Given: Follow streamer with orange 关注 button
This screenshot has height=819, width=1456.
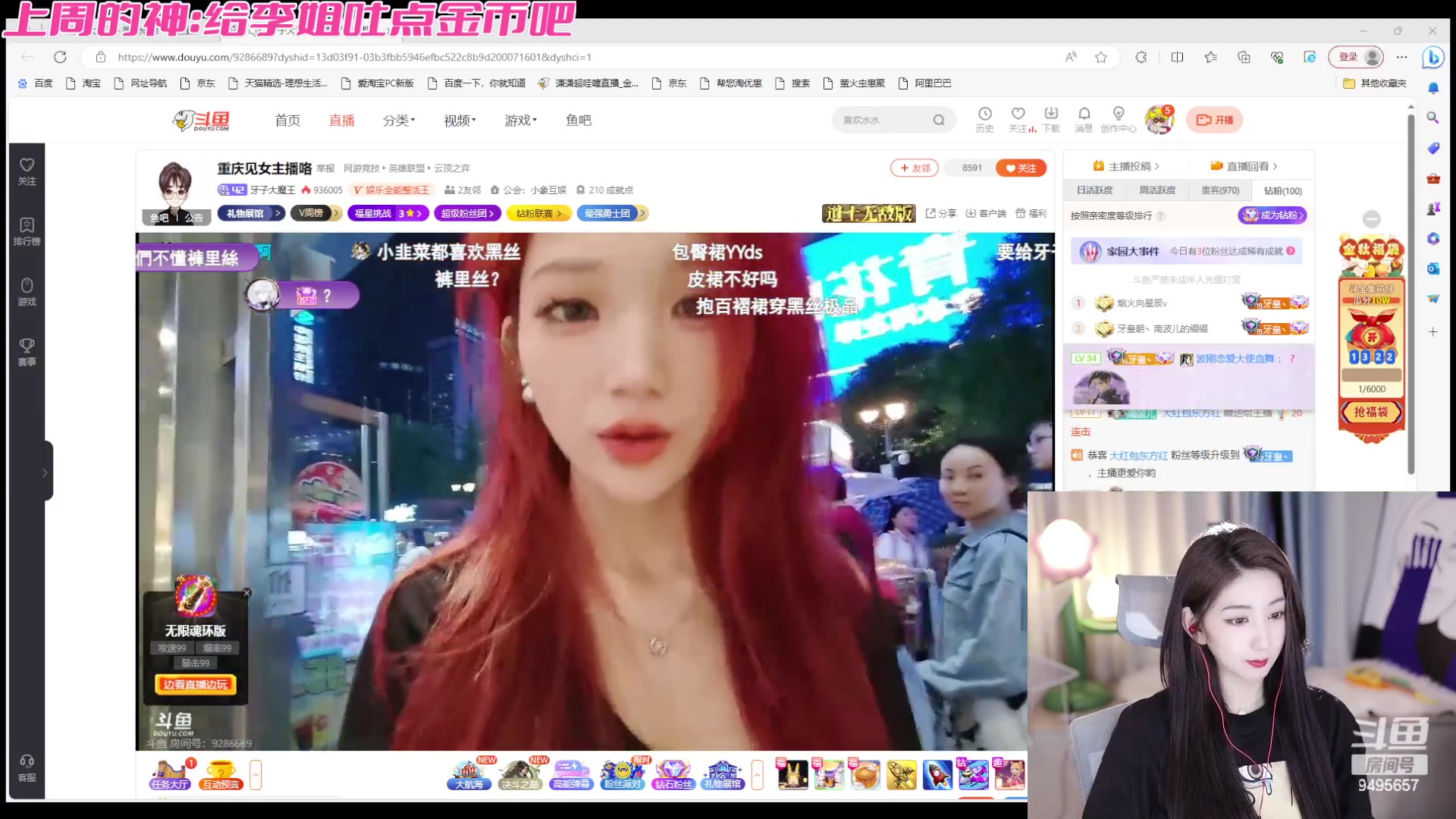Looking at the screenshot, I should coord(1021,168).
